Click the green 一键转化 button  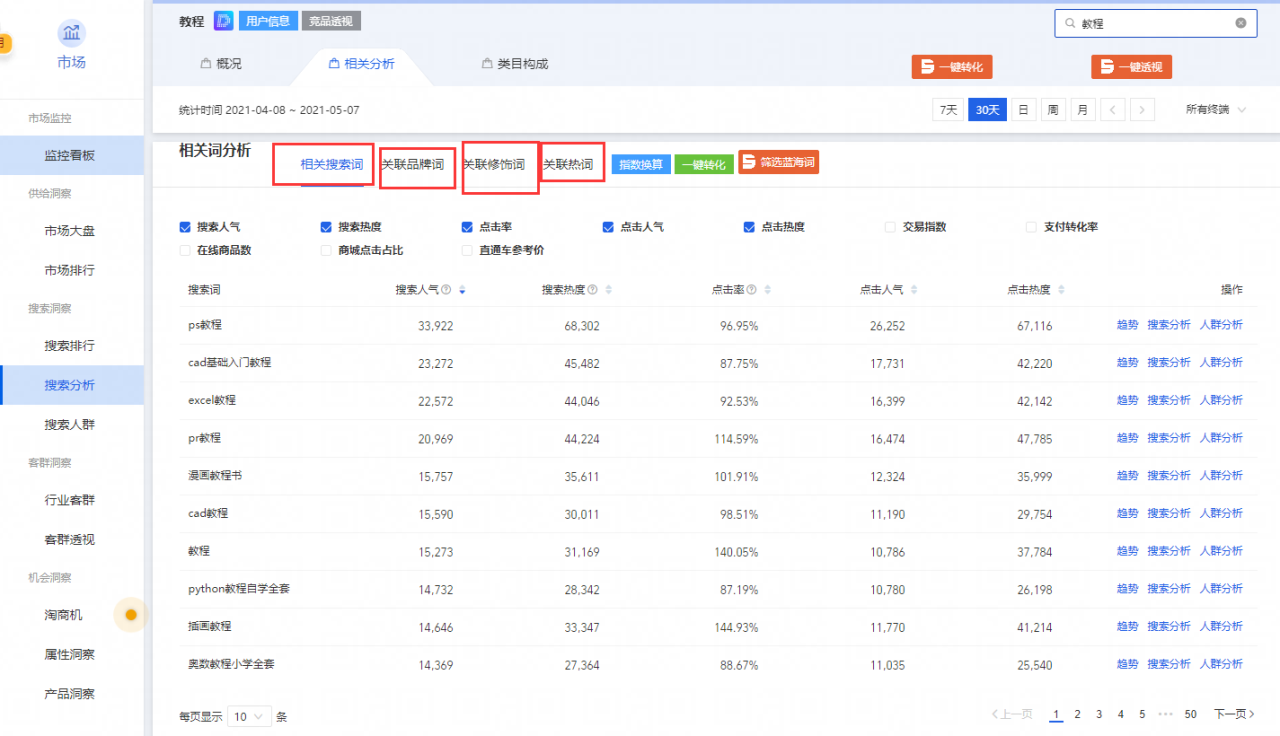point(704,164)
